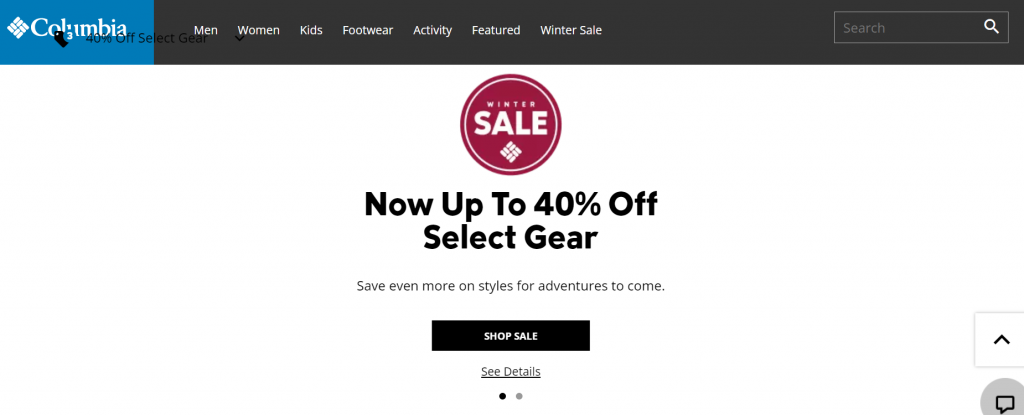Click the SHOP SALE button
1024x415 pixels.
tap(511, 335)
